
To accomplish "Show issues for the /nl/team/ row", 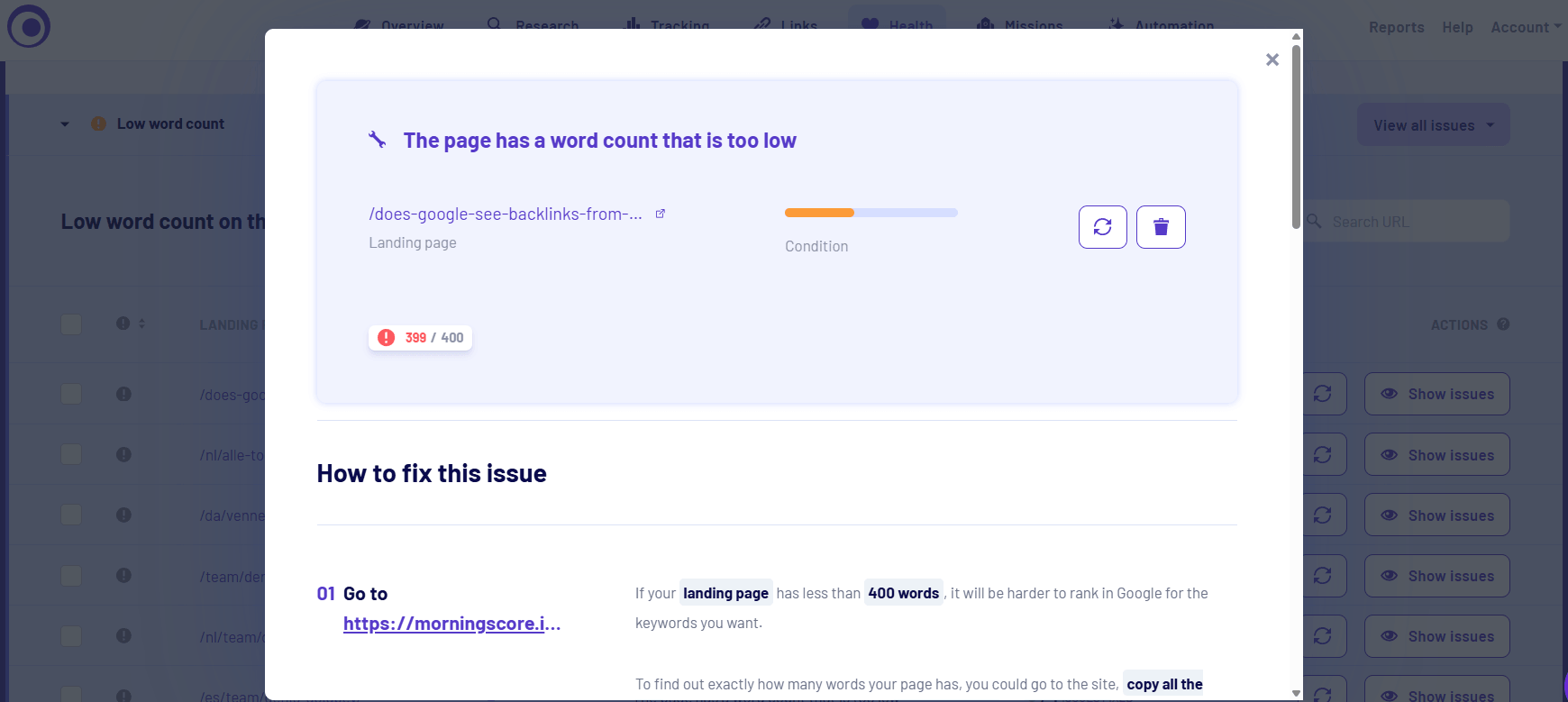I will (1437, 636).
